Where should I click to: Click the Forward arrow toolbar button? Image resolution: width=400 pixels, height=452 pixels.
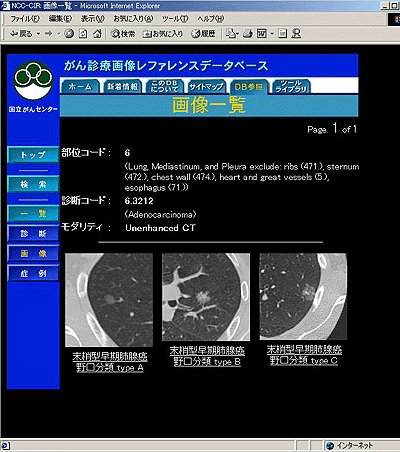(x=49, y=33)
